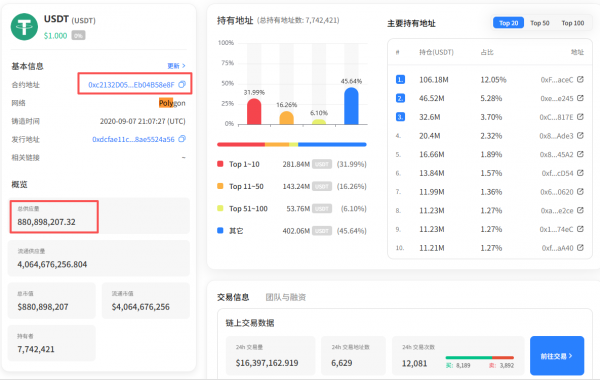The image size is (600, 380).
Task: Click the holders count 7,742,421 card
Action: click(x=51, y=343)
